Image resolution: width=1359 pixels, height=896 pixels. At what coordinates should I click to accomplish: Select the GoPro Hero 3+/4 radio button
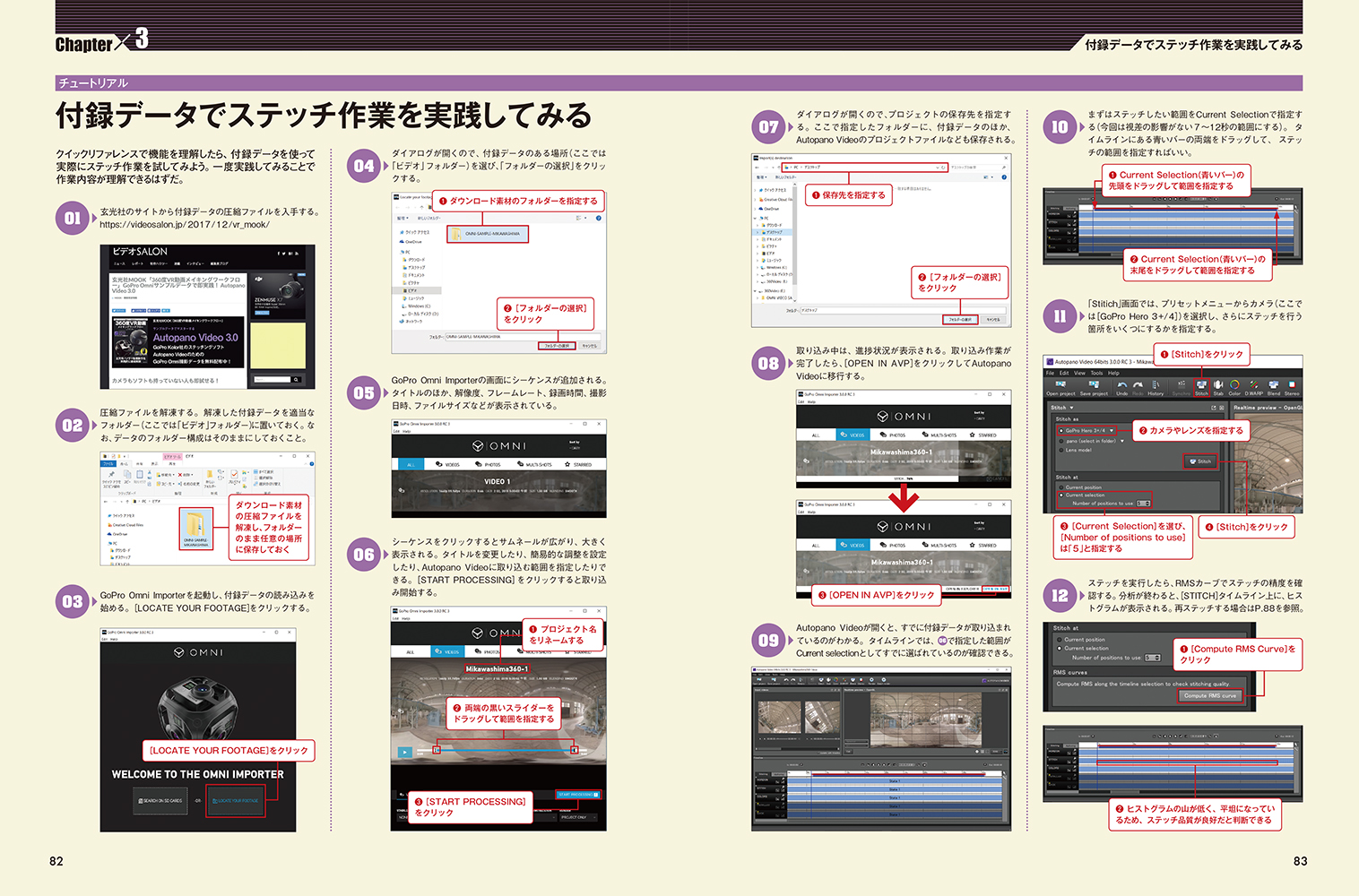[x=1061, y=431]
